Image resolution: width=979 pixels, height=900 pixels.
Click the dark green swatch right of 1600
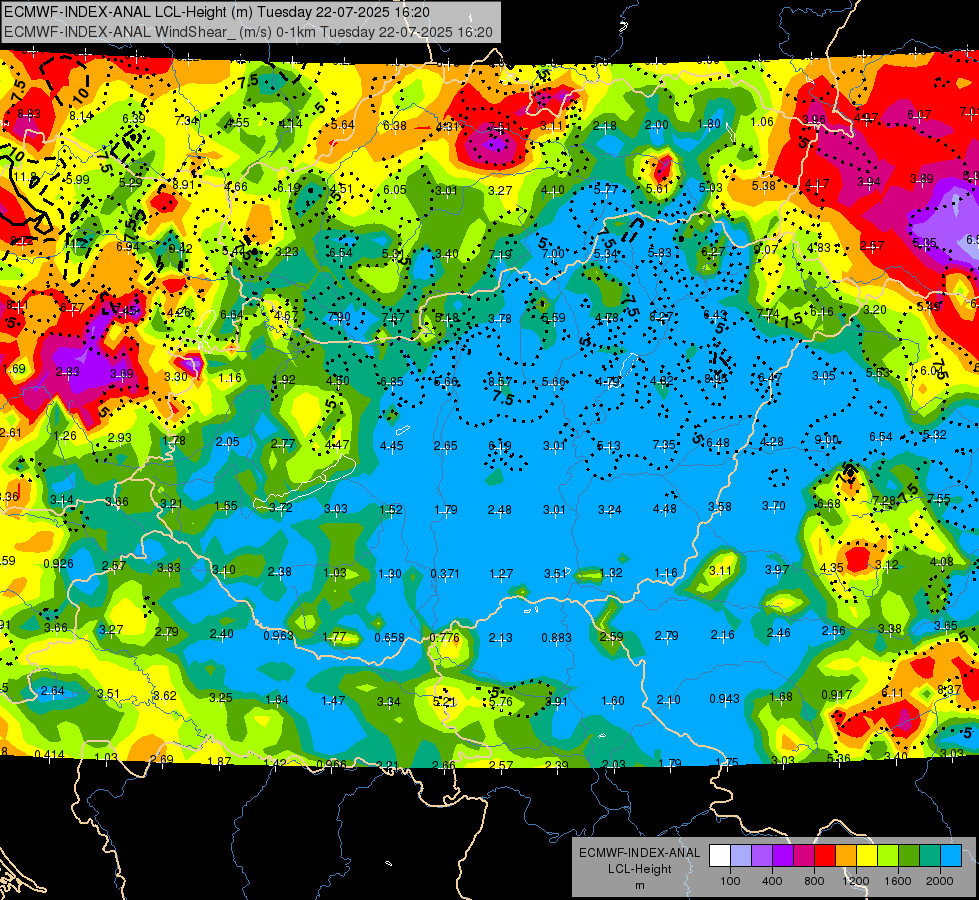pyautogui.click(x=908, y=856)
